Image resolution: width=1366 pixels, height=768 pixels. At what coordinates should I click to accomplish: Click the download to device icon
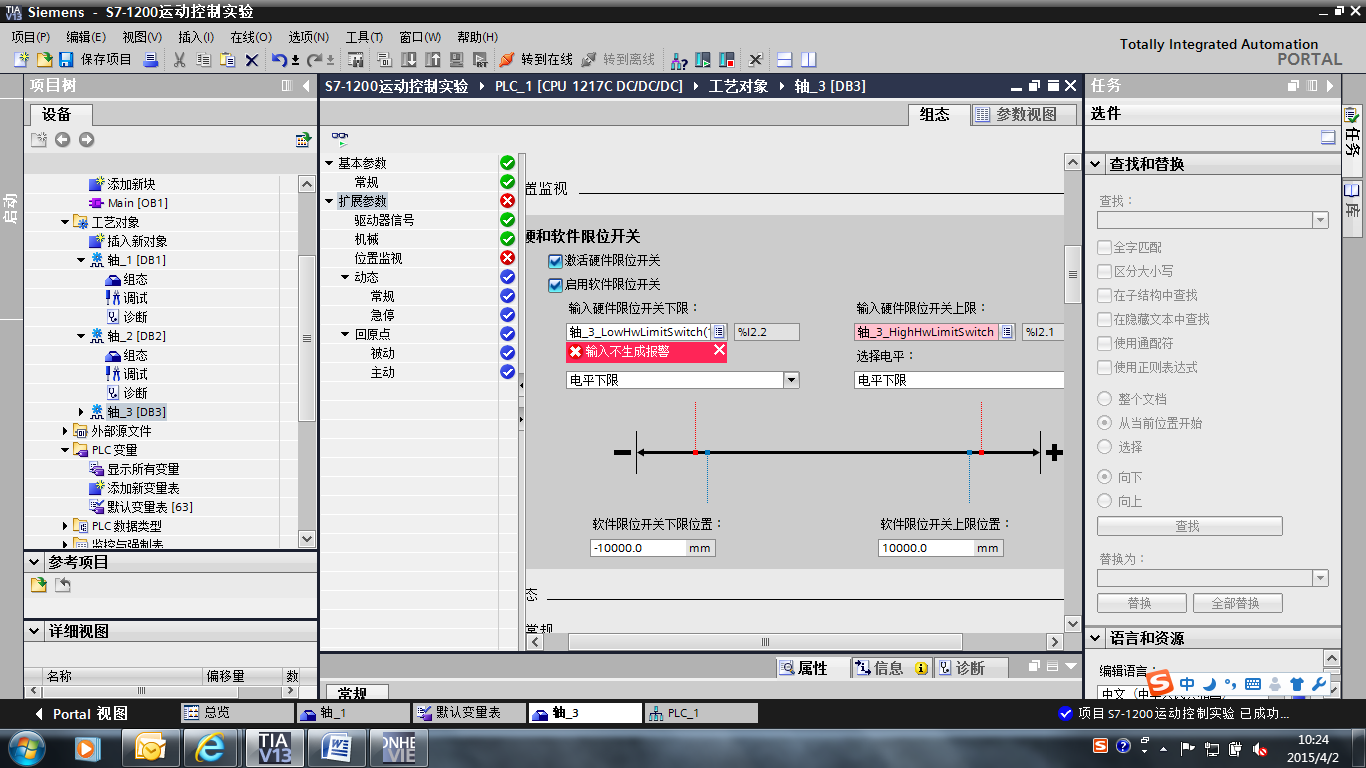409,60
